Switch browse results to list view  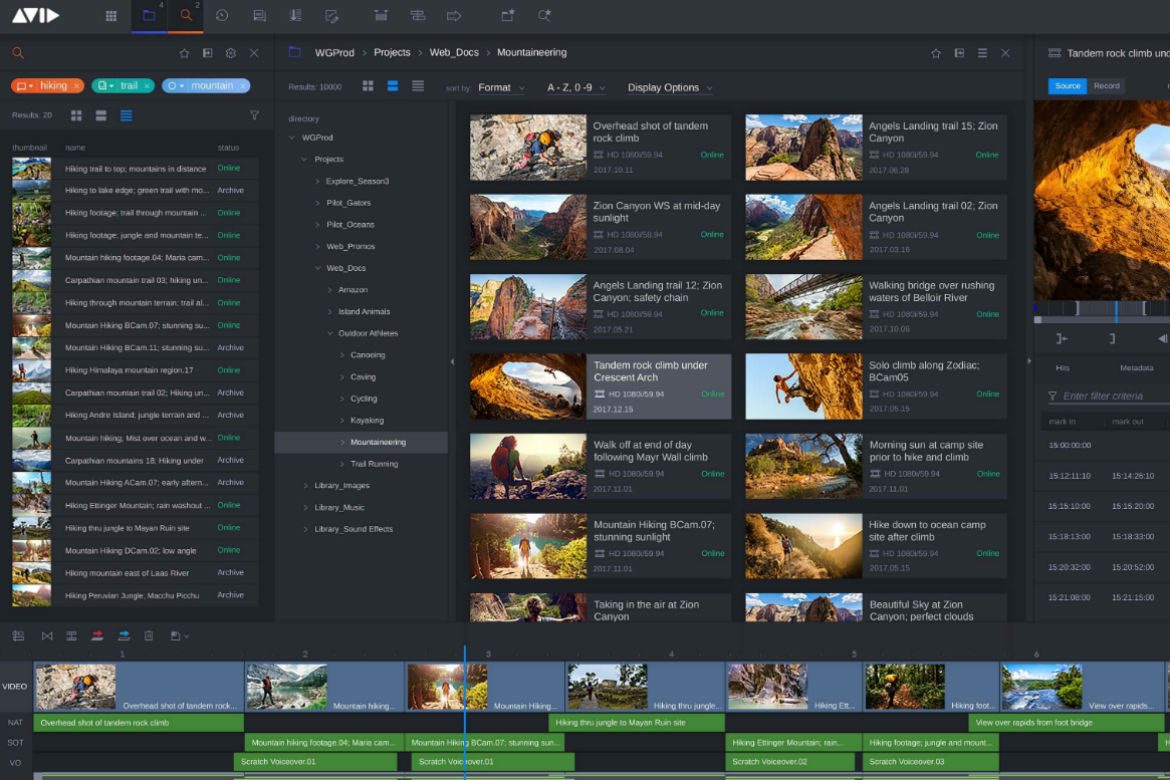418,87
